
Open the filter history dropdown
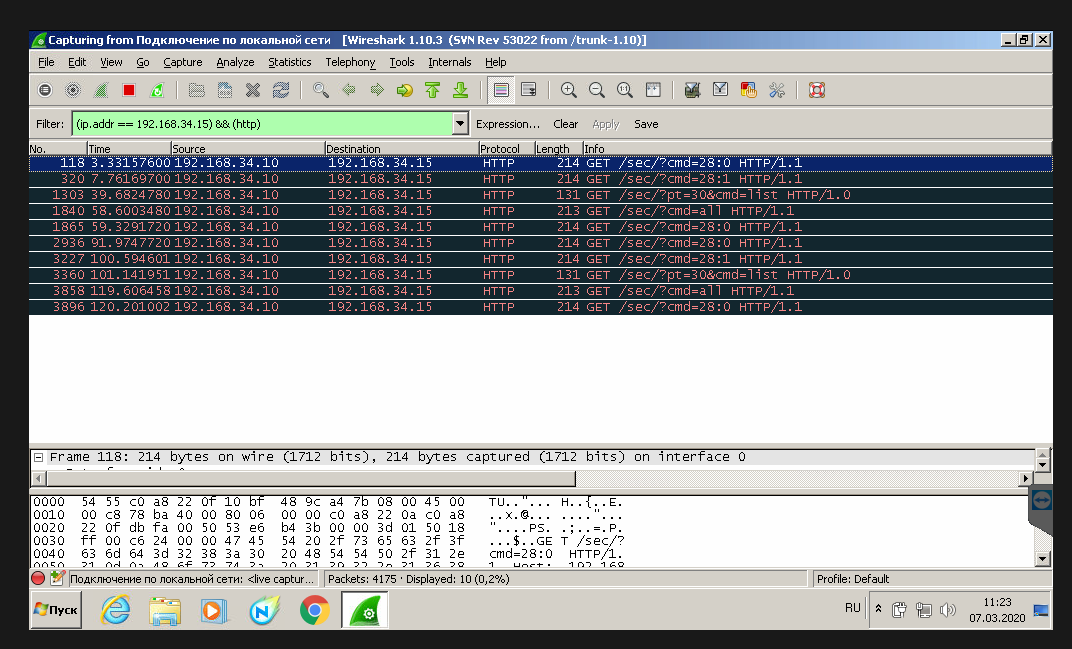click(460, 124)
